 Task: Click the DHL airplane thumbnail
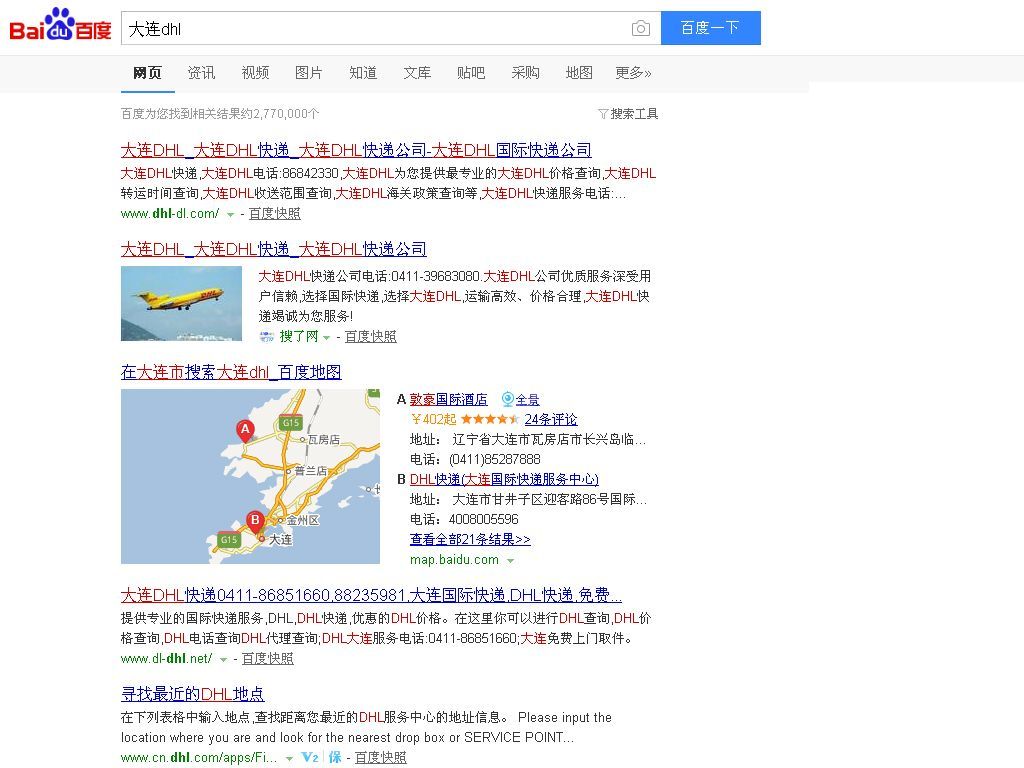click(182, 304)
